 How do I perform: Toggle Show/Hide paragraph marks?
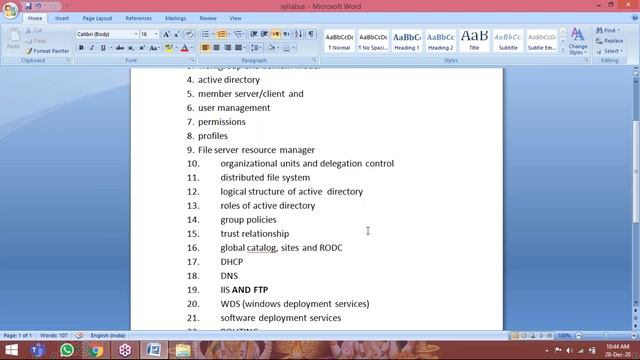pos(311,34)
